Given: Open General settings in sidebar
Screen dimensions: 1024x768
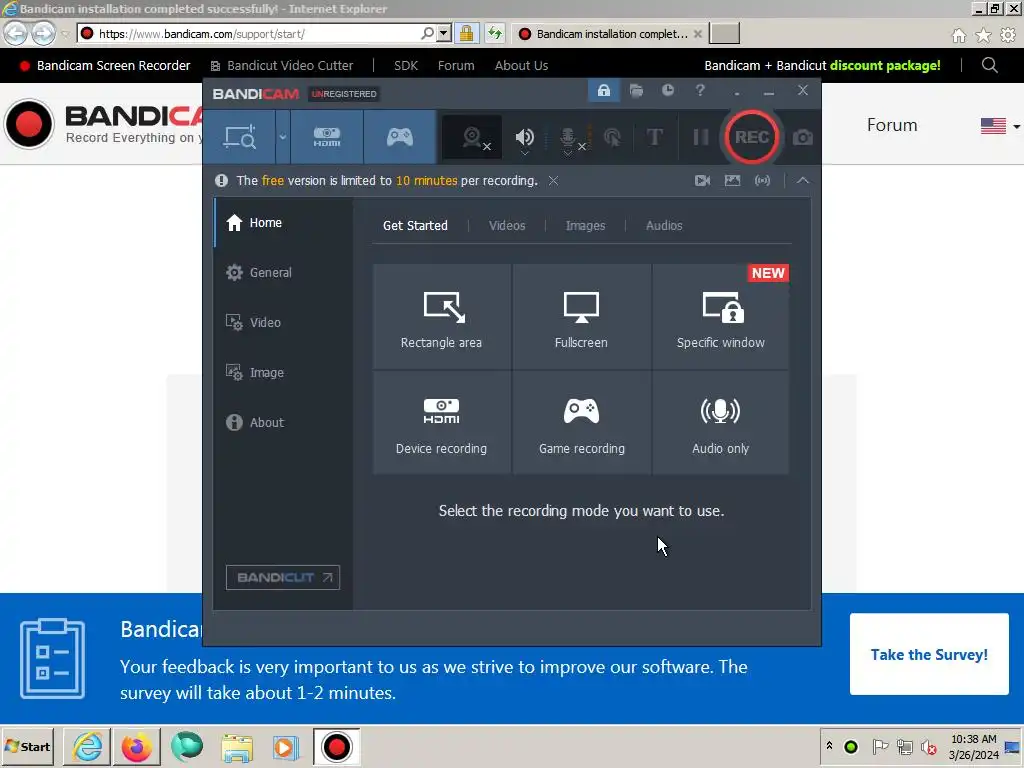Looking at the screenshot, I should click(283, 273).
